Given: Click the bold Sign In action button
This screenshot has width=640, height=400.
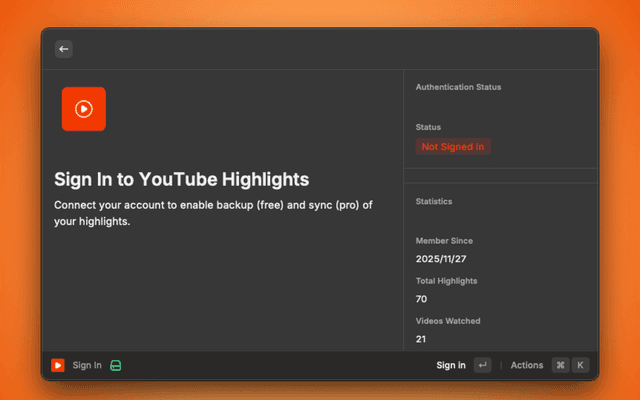Looking at the screenshot, I should 451,365.
